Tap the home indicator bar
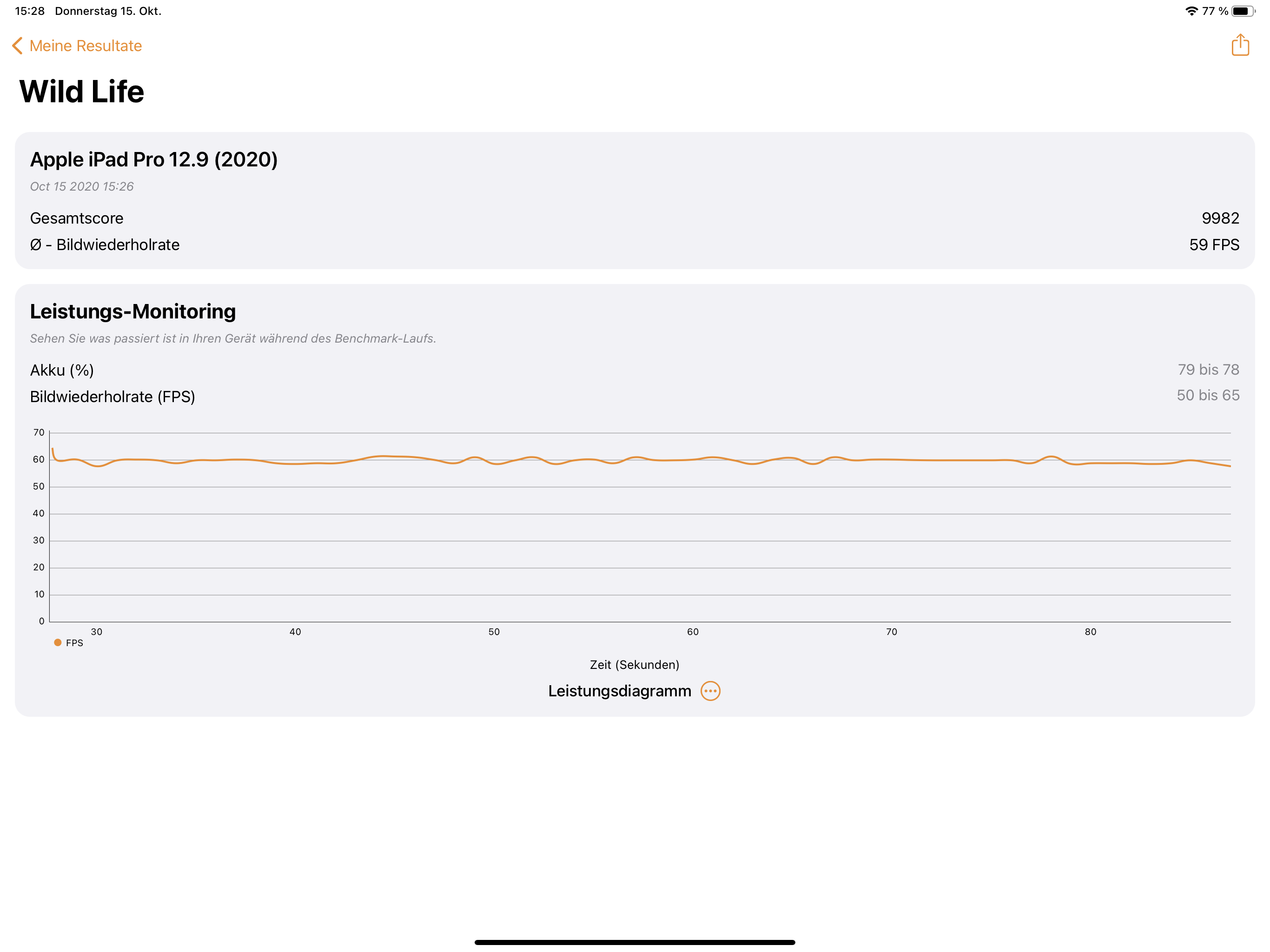 (x=635, y=942)
